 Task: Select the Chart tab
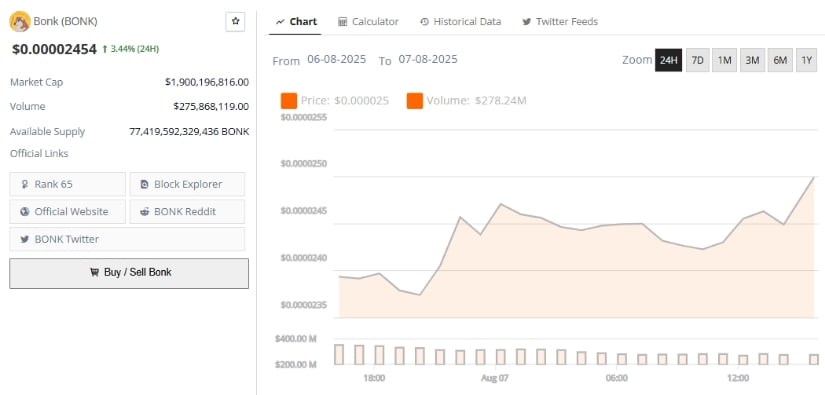coord(295,22)
